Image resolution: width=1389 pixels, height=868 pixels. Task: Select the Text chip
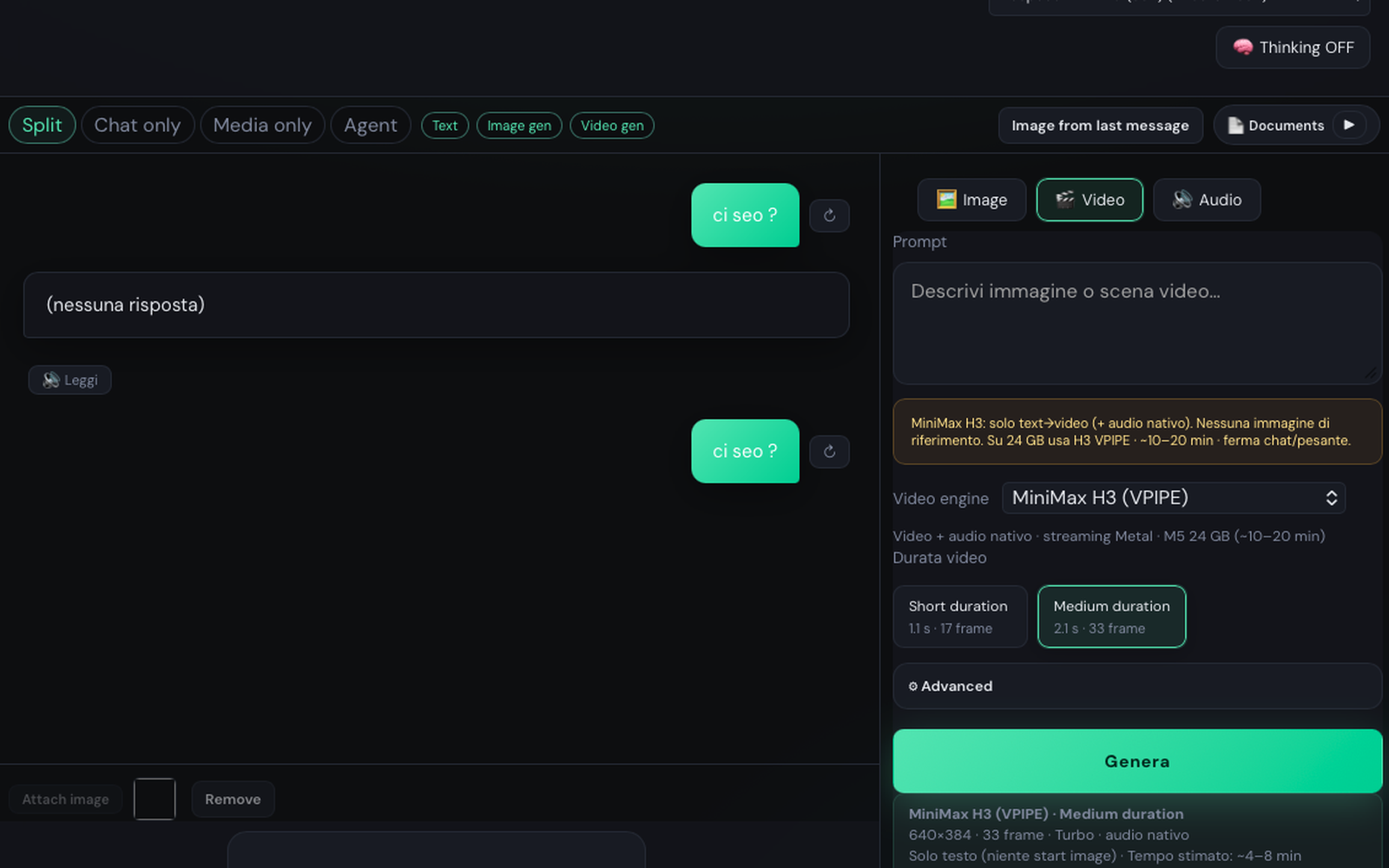[x=445, y=126]
